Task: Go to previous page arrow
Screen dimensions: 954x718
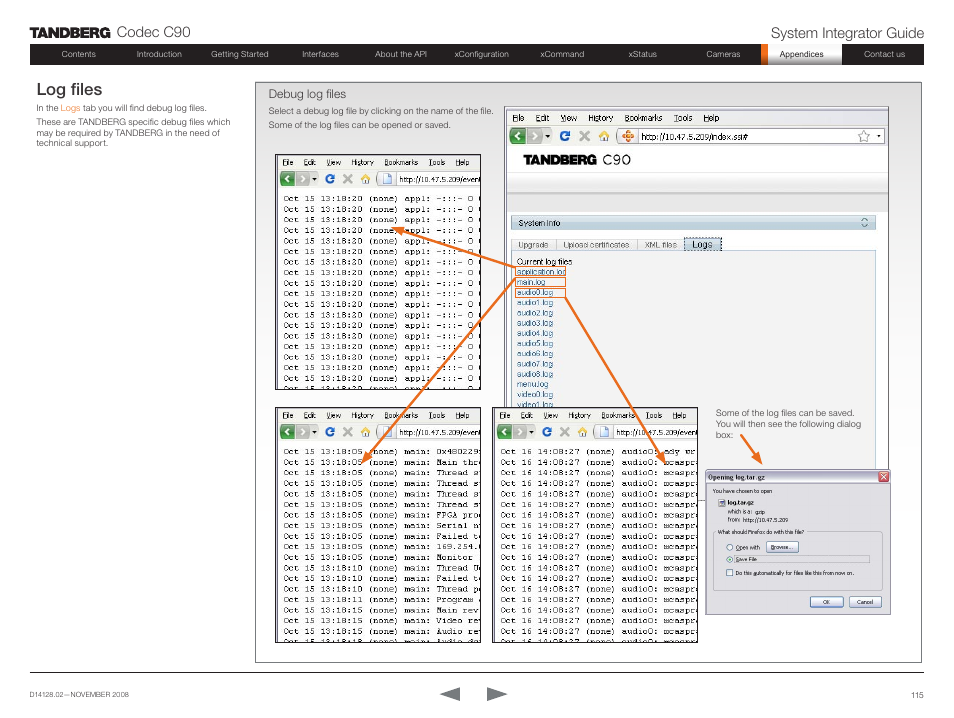Action: (450, 694)
